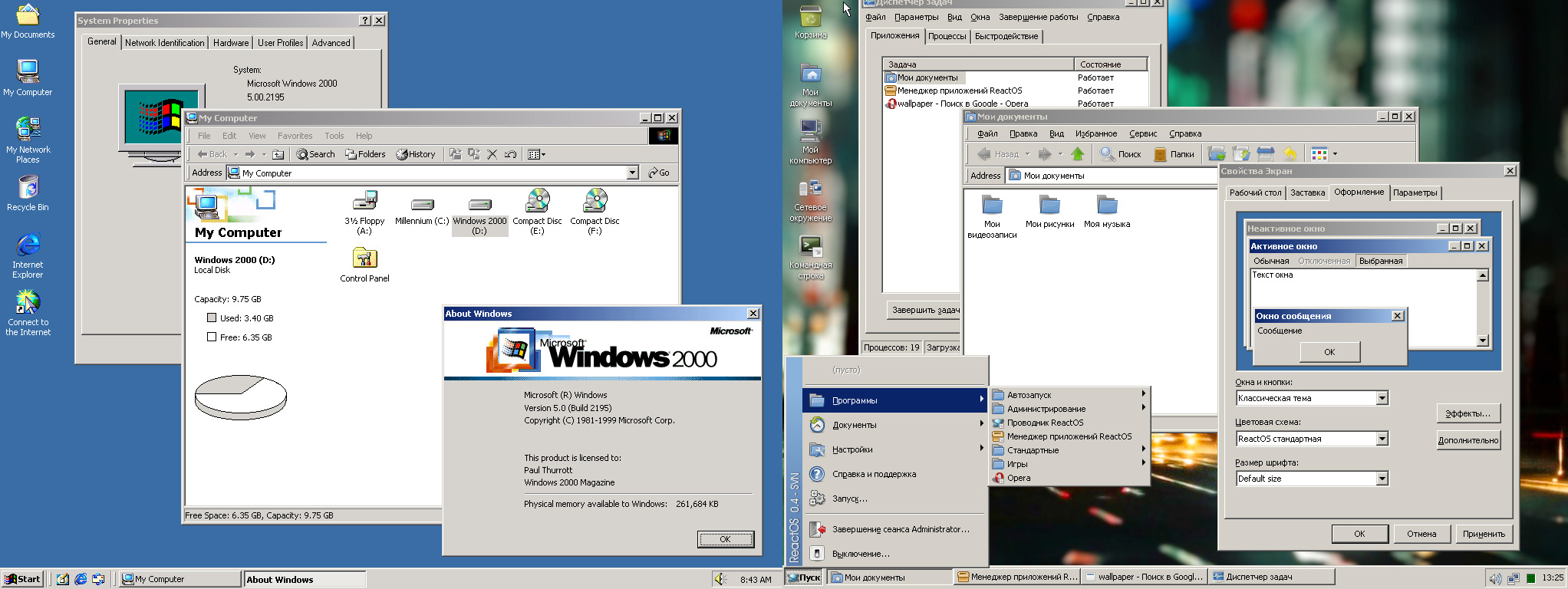Switch to Network Identification tab

(164, 43)
